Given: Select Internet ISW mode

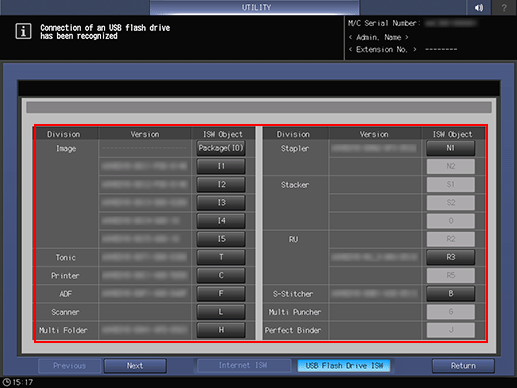Looking at the screenshot, I should pos(243,366).
